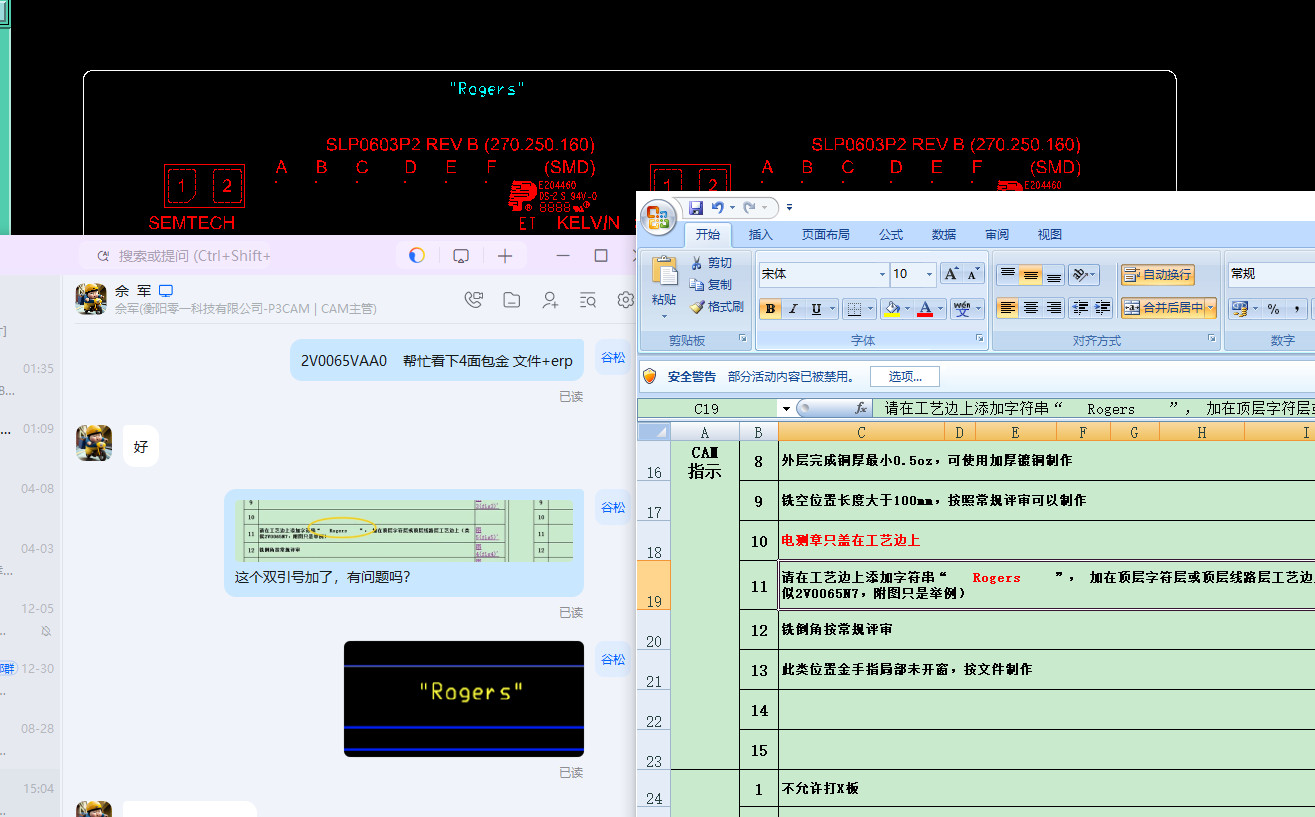Apply cell borders with the border icon

pos(853,309)
